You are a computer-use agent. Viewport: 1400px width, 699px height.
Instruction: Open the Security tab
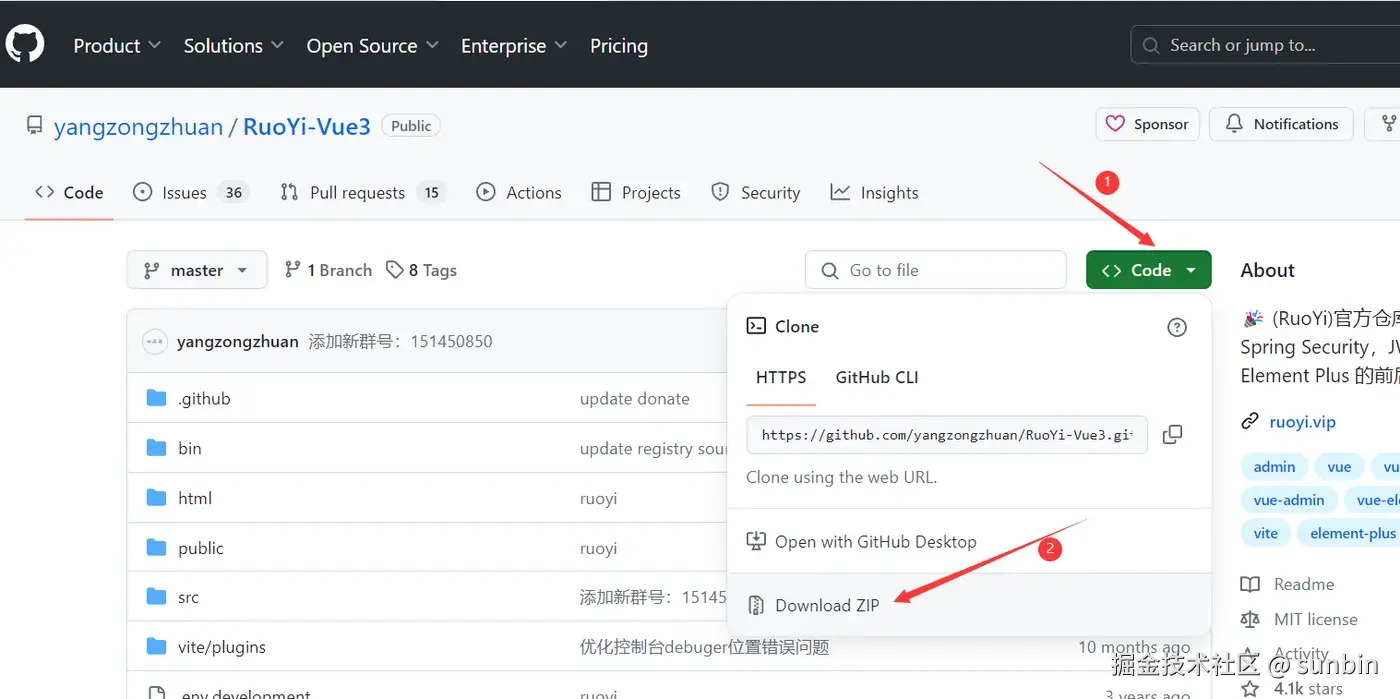[x=755, y=193]
